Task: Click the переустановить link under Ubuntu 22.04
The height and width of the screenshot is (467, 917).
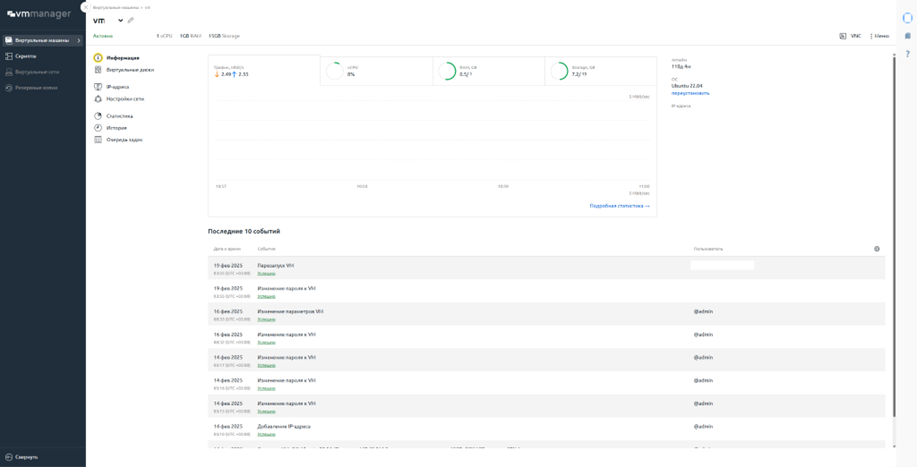Action: coord(690,93)
